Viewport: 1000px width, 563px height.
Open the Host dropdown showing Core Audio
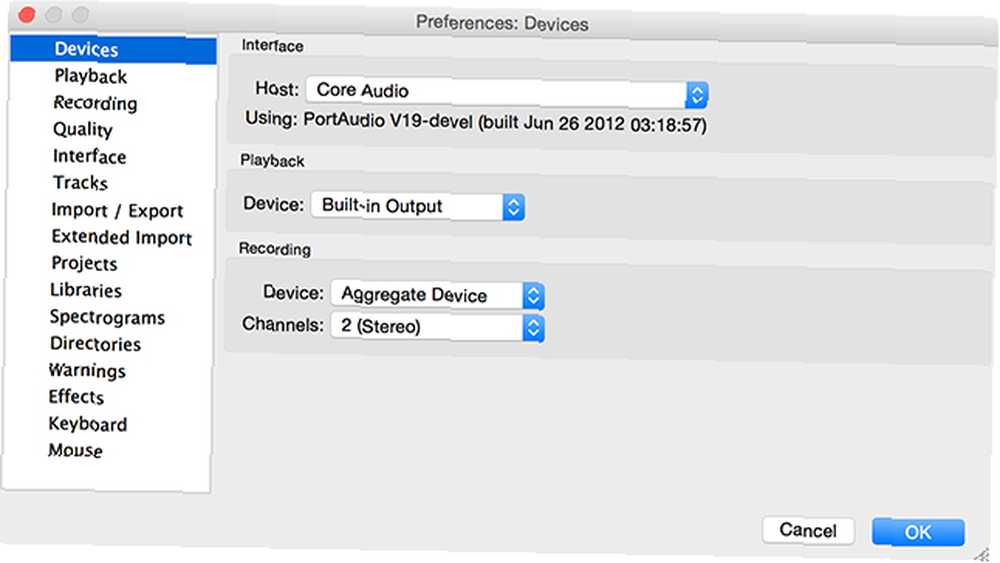(507, 92)
